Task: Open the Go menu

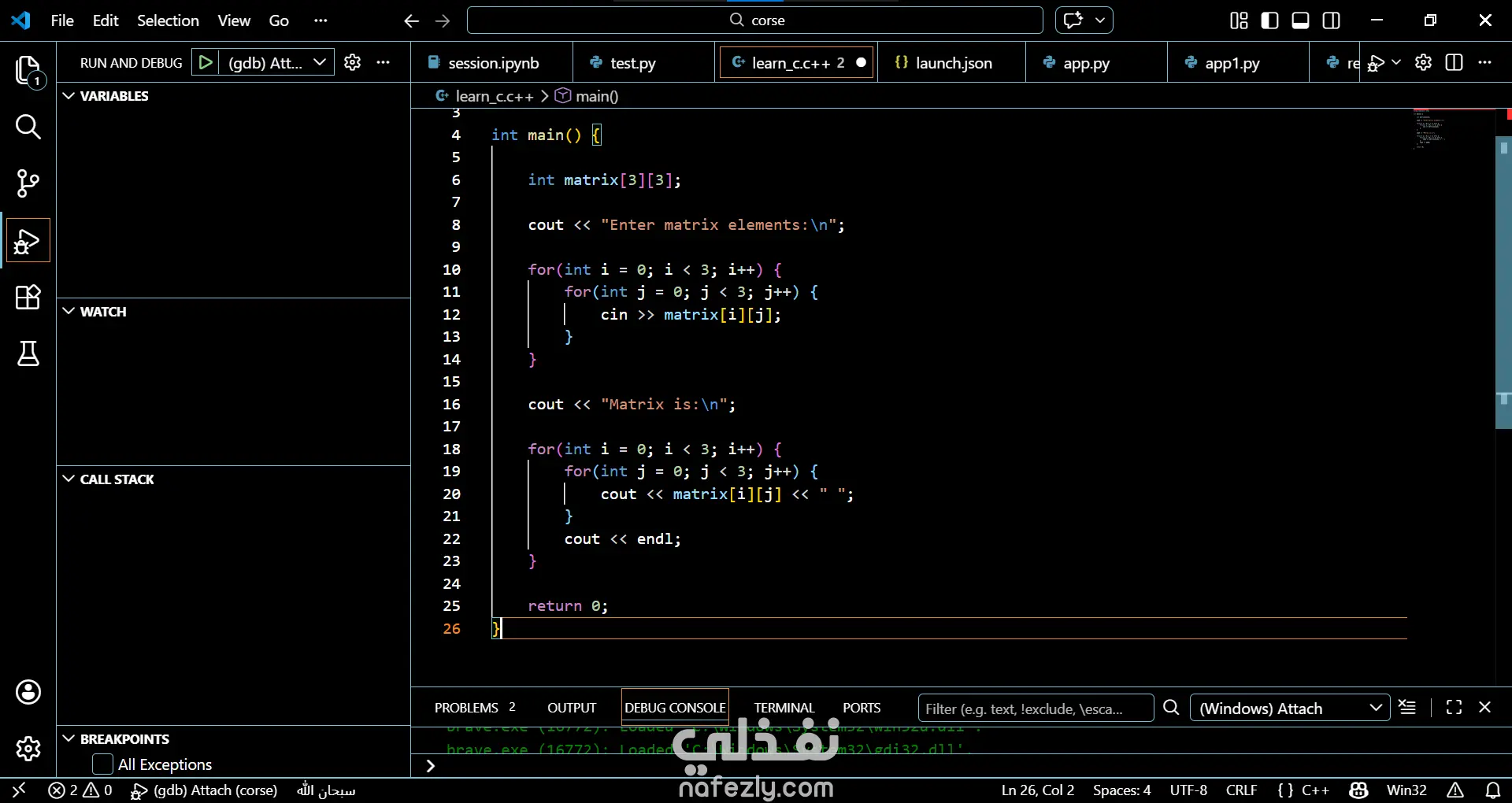Action: click(x=279, y=20)
